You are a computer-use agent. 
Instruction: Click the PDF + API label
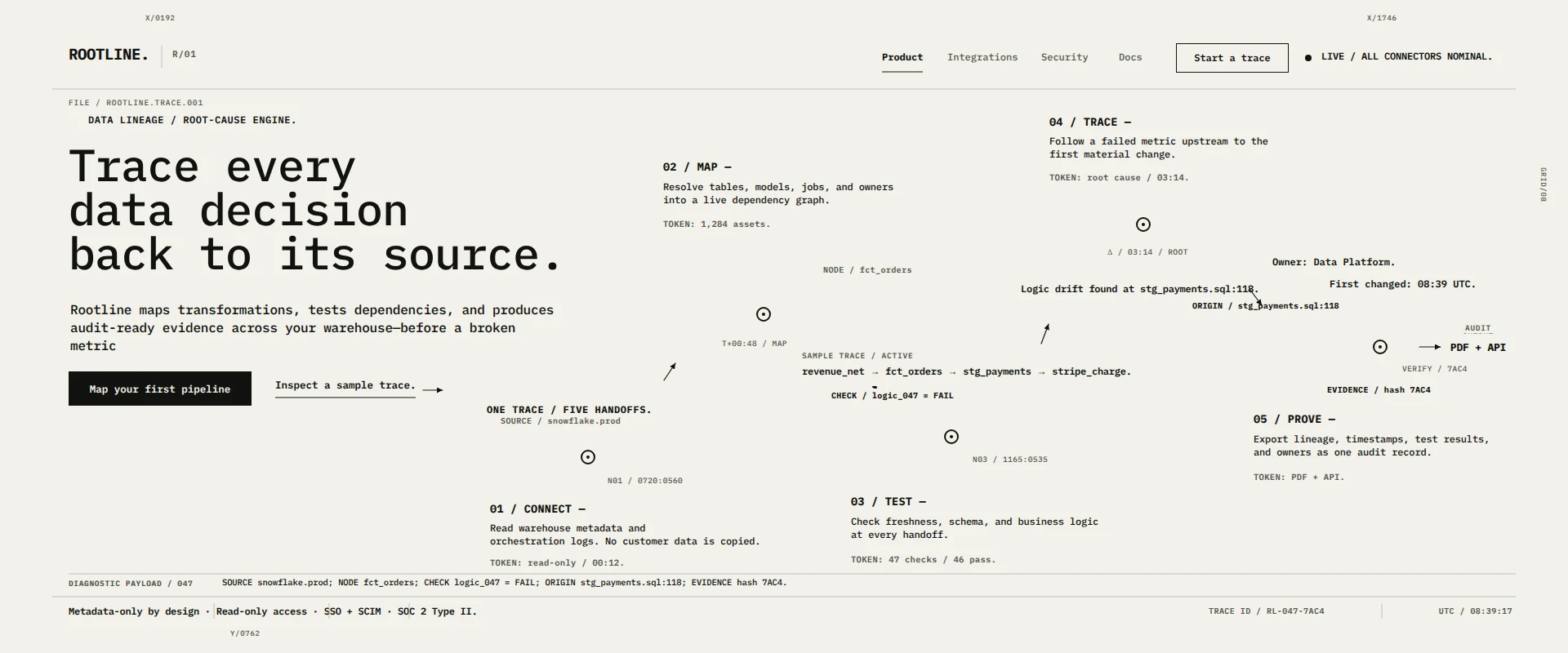pos(1478,348)
